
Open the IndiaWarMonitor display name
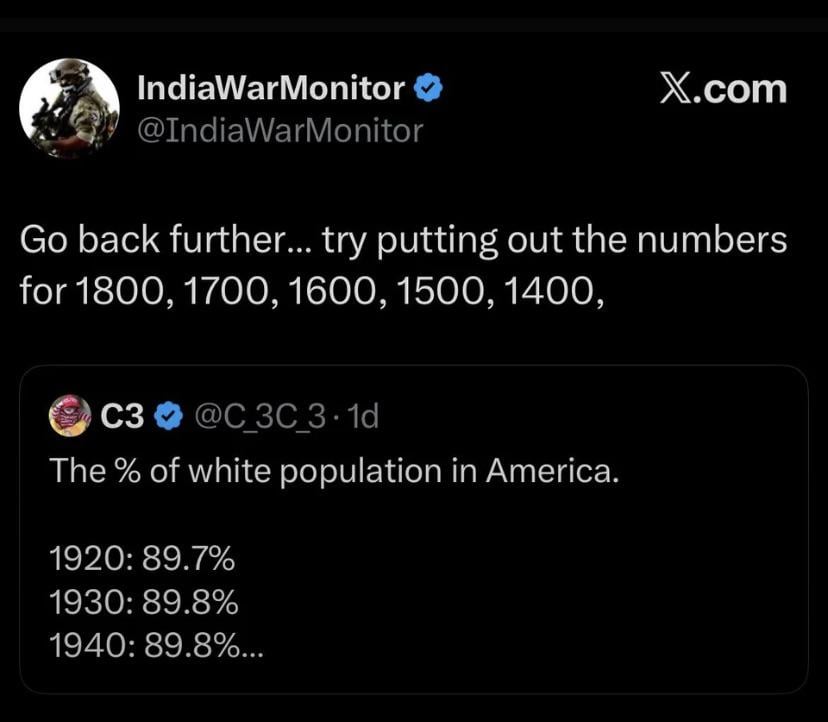[x=270, y=89]
